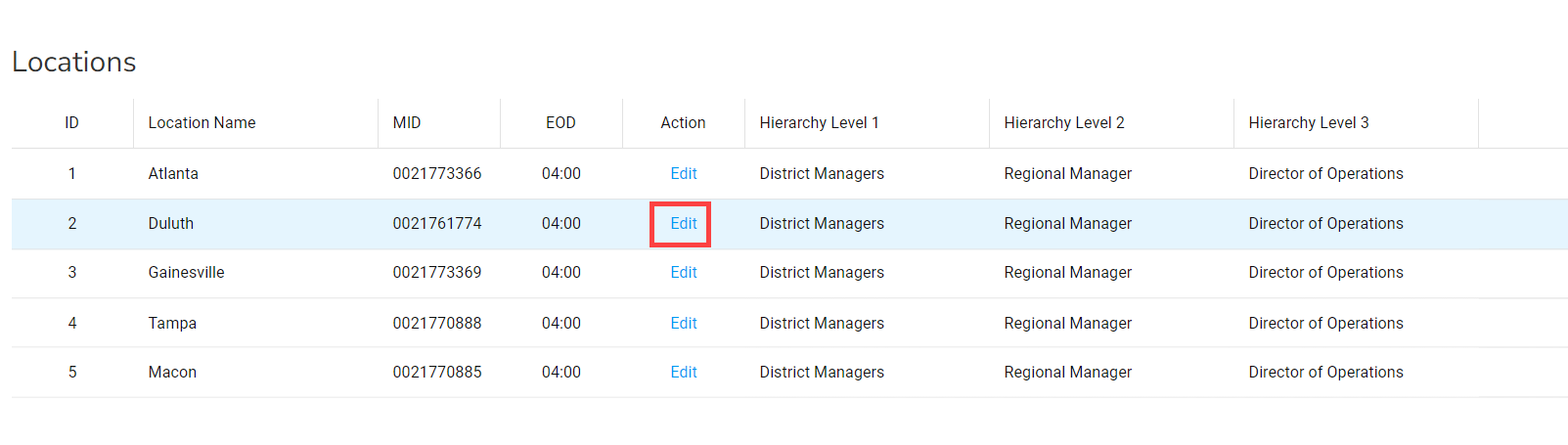1568x445 pixels.
Task: Click the Locations page heading
Action: tap(74, 63)
